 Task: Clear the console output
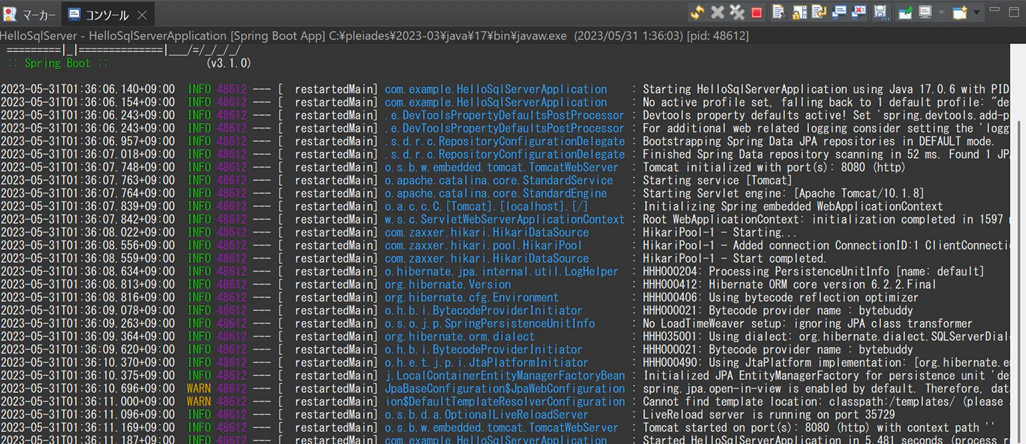[781, 12]
